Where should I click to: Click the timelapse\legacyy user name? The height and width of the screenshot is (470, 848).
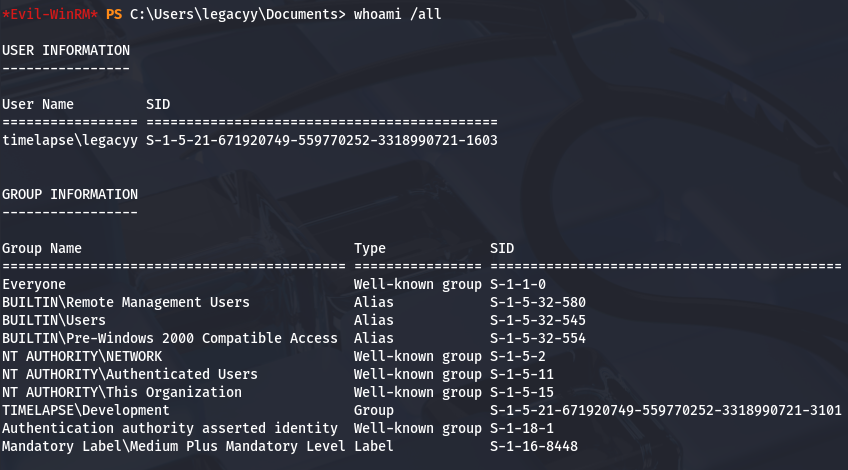coord(70,140)
